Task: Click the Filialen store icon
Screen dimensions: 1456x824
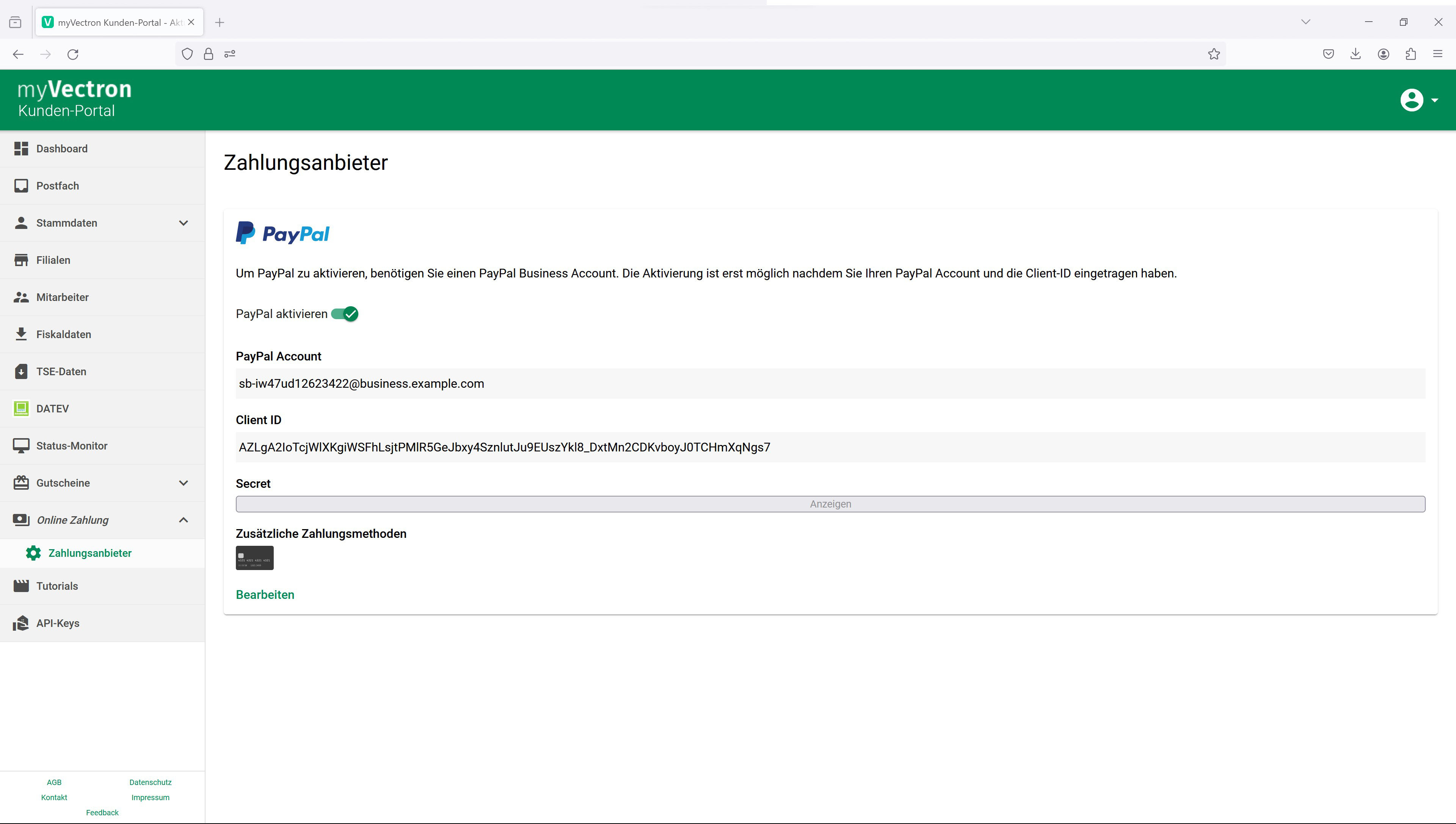Action: [x=21, y=260]
